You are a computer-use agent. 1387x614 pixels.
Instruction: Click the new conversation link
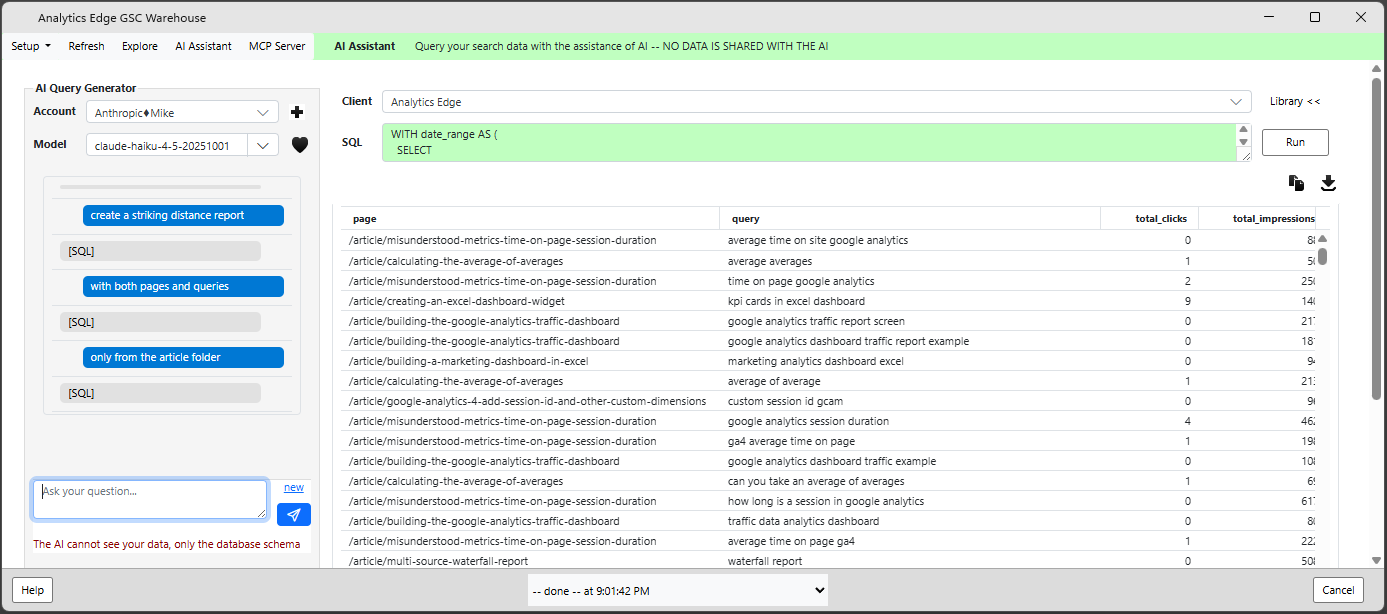(x=294, y=488)
